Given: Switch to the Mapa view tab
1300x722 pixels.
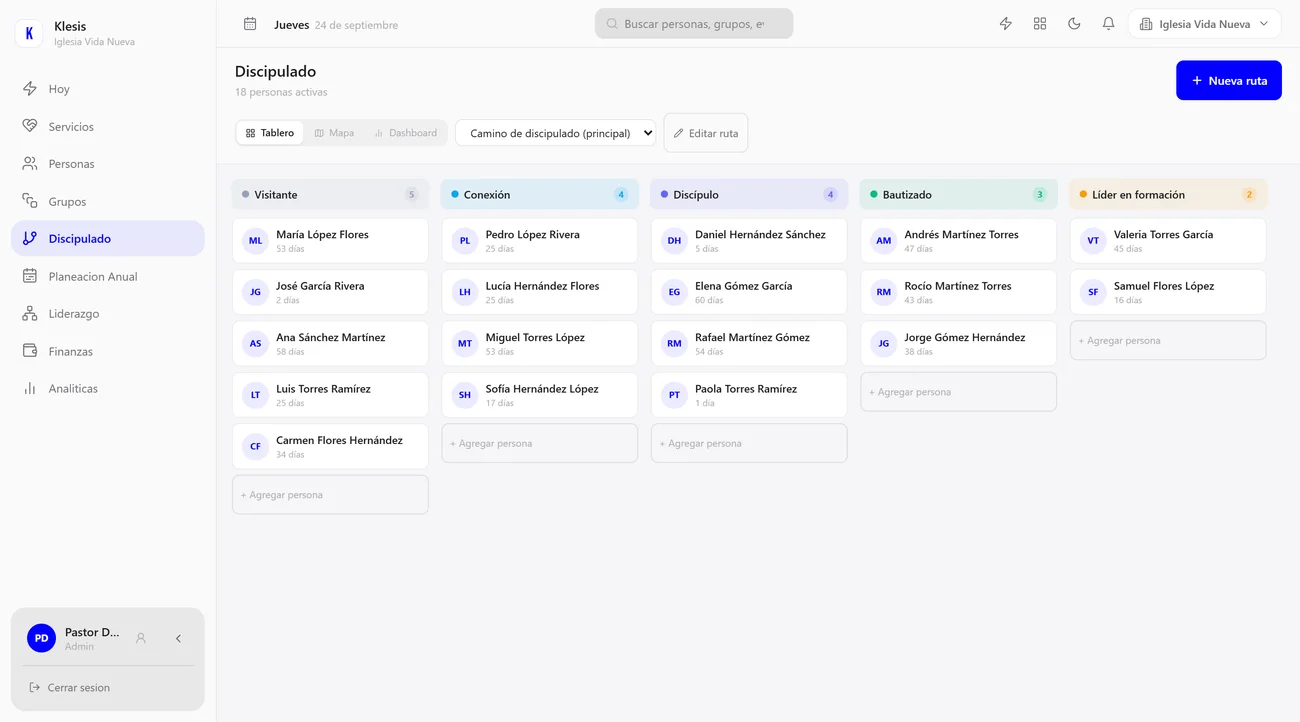Looking at the screenshot, I should tap(334, 133).
